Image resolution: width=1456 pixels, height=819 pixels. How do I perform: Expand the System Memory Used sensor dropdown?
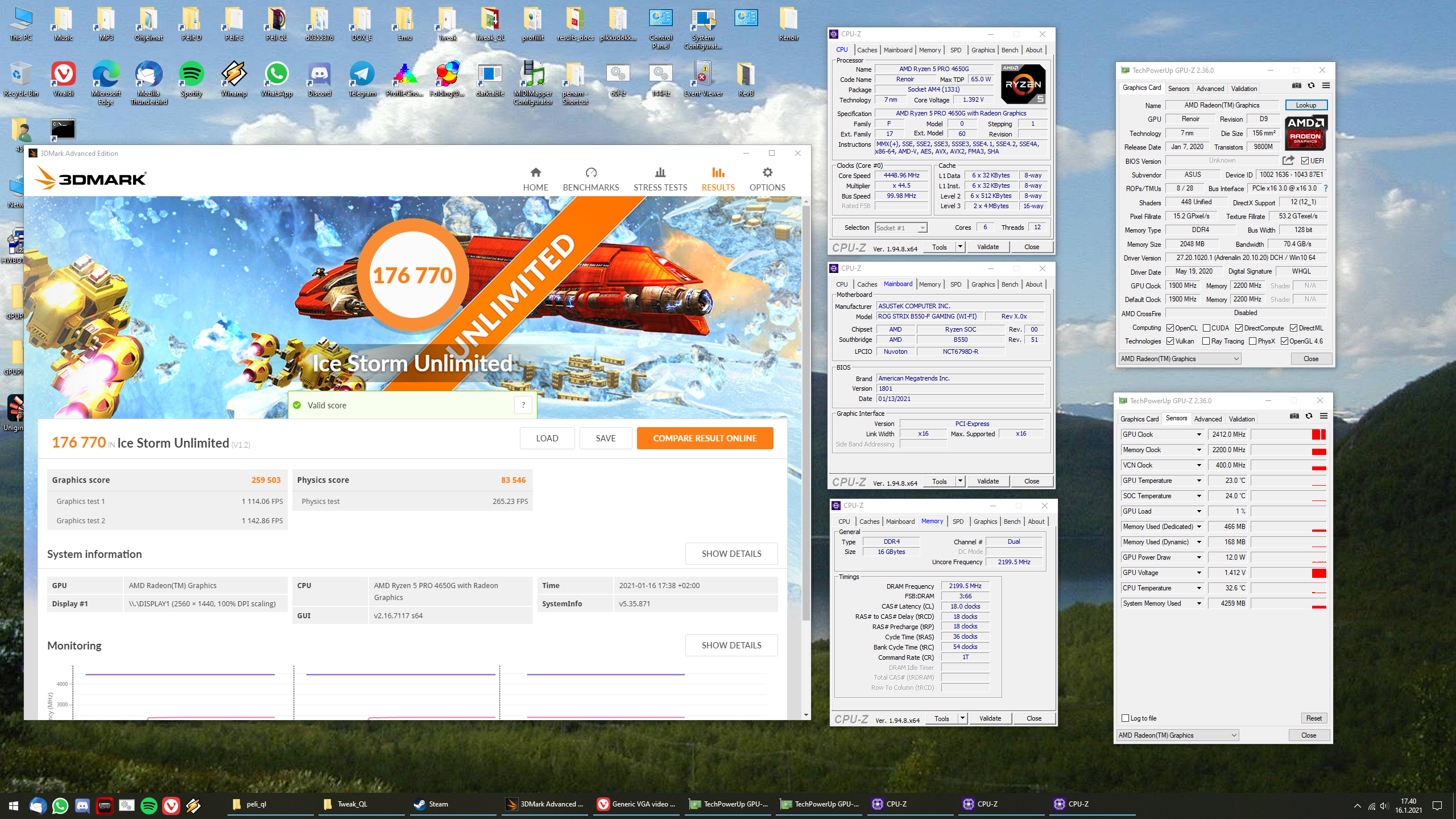point(1199,603)
